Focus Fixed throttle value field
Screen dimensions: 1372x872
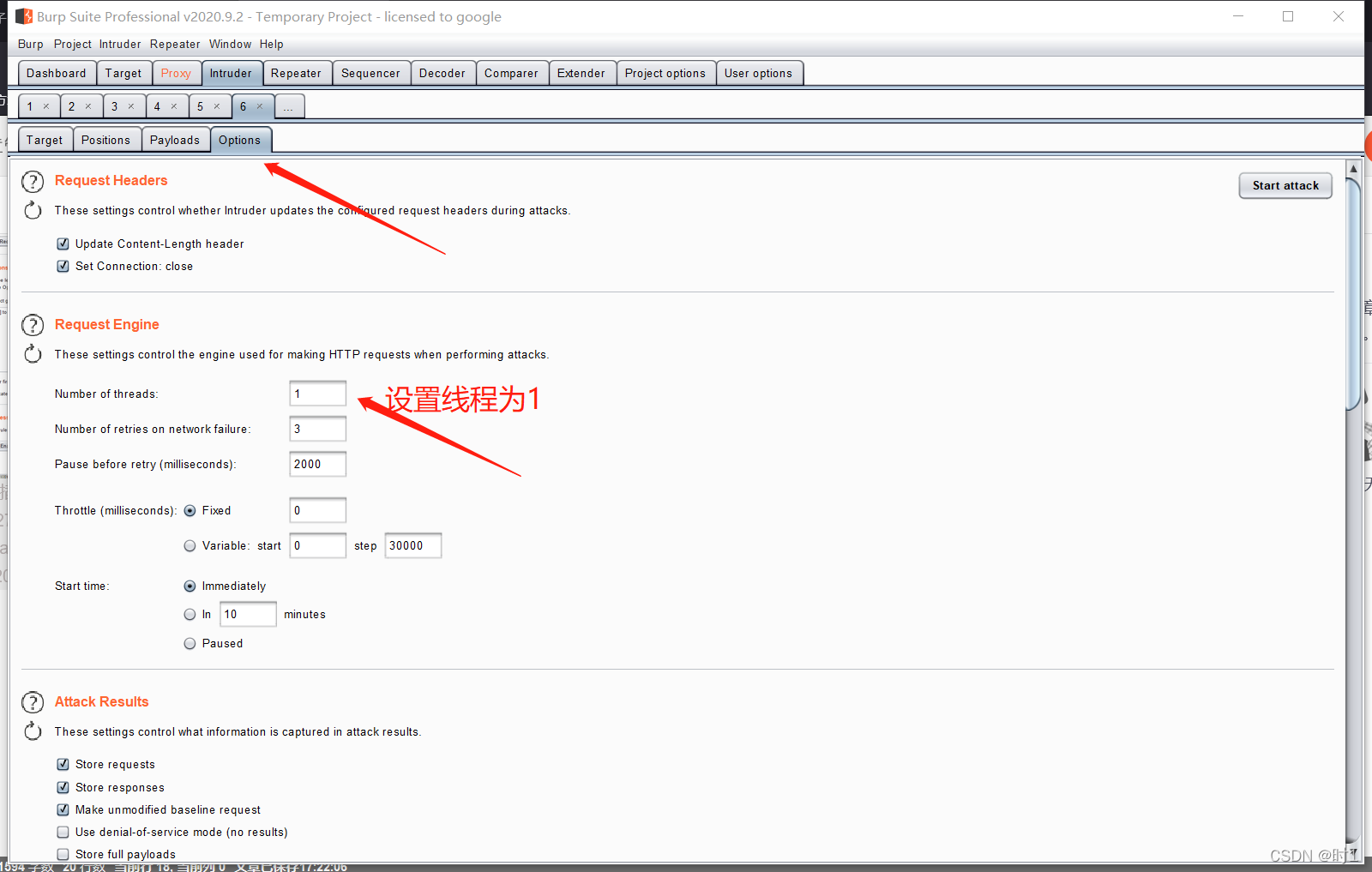(318, 510)
